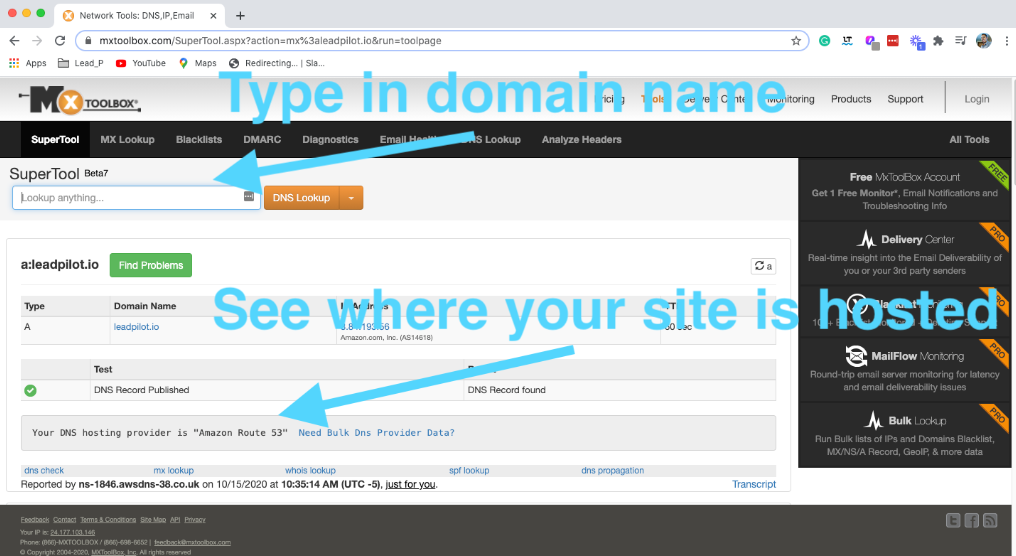
Task: View site info via the padlock icon
Action: 88,41
